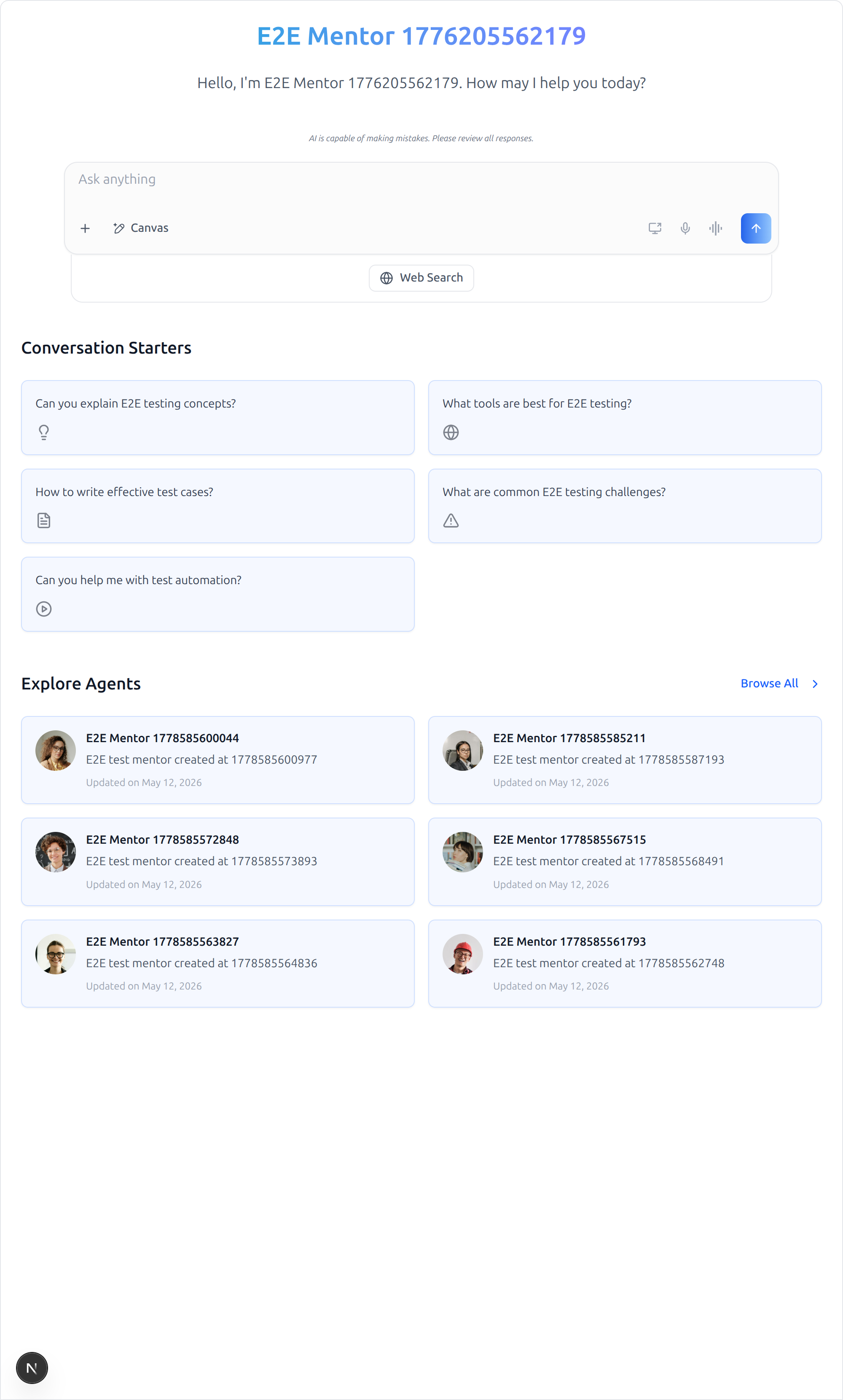Focus the Ask anything input field
843x1400 pixels.
point(421,188)
